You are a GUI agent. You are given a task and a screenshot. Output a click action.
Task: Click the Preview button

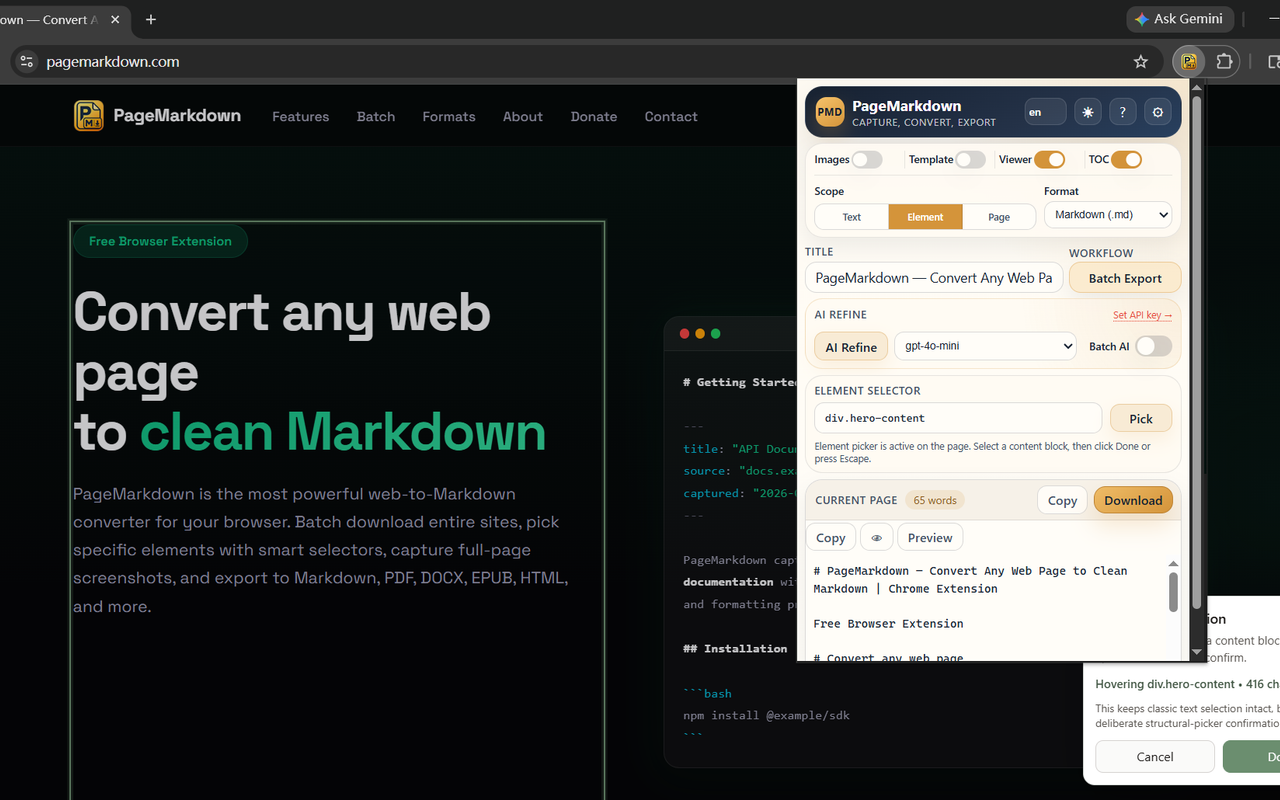(x=930, y=538)
